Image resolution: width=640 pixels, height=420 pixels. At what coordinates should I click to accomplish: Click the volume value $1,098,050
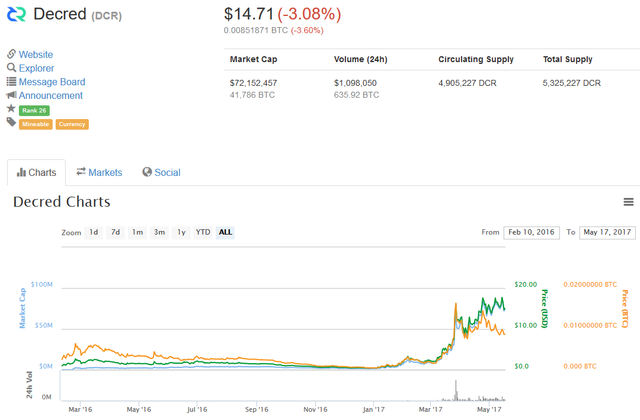click(355, 83)
